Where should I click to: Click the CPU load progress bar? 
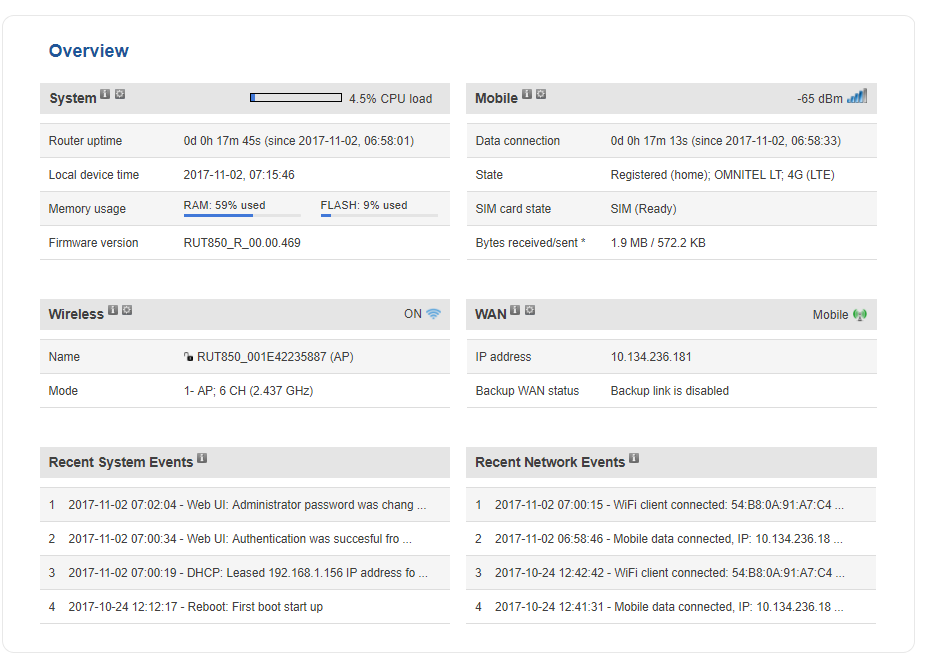click(x=296, y=98)
